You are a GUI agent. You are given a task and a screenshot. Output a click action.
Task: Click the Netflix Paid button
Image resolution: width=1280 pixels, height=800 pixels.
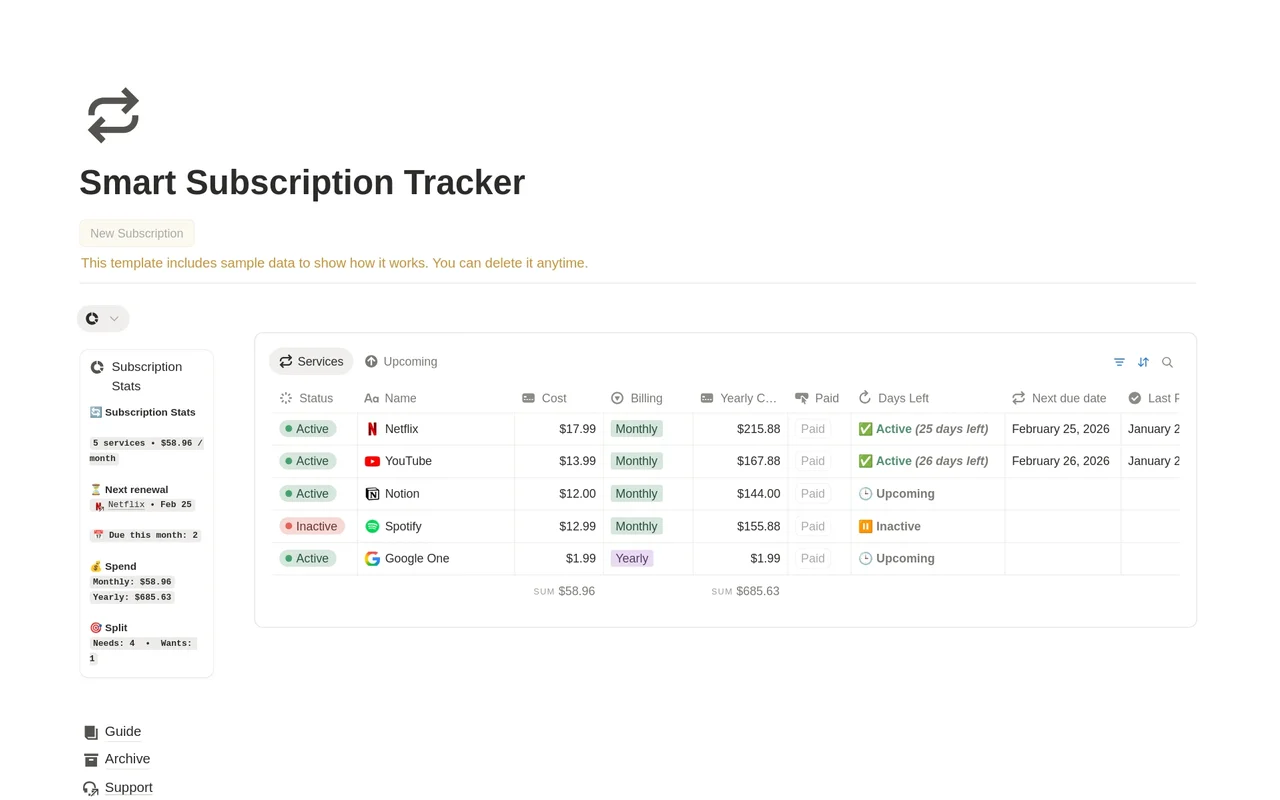[813, 429]
